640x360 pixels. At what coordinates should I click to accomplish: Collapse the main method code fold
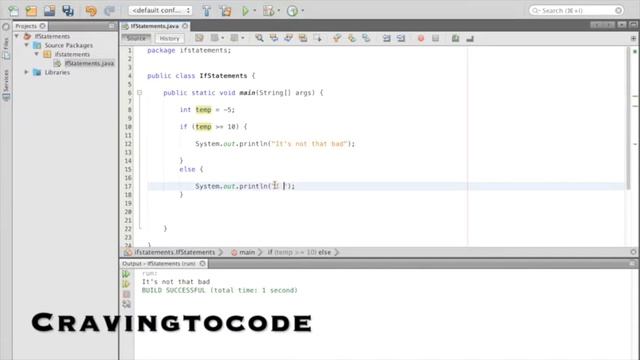click(140, 93)
